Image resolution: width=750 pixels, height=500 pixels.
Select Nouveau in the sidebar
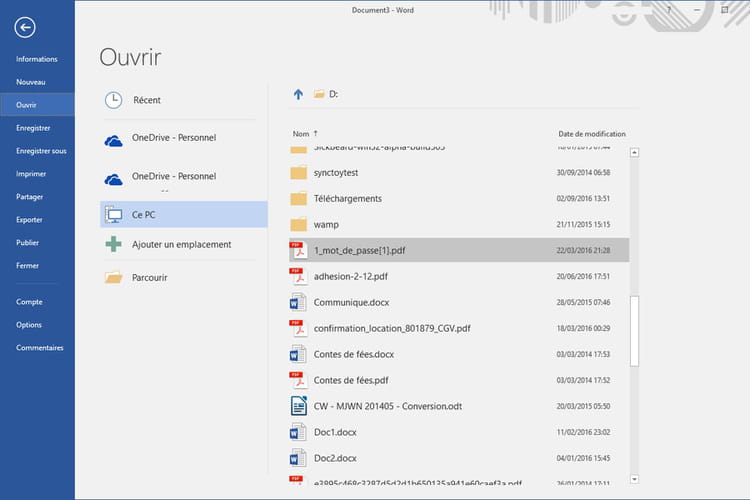(x=31, y=82)
